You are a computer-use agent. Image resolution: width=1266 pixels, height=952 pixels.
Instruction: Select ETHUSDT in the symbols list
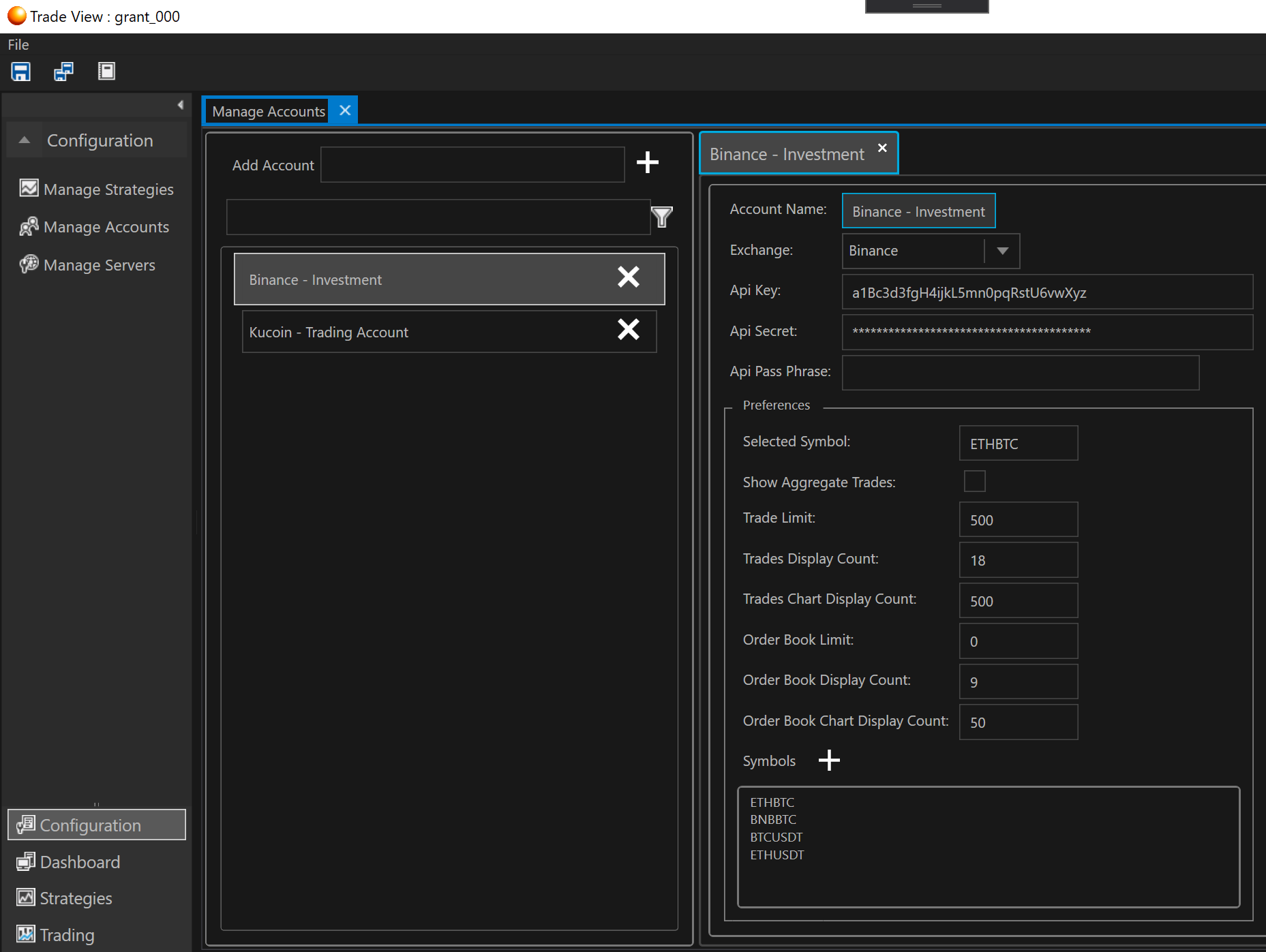pyautogui.click(x=777, y=855)
